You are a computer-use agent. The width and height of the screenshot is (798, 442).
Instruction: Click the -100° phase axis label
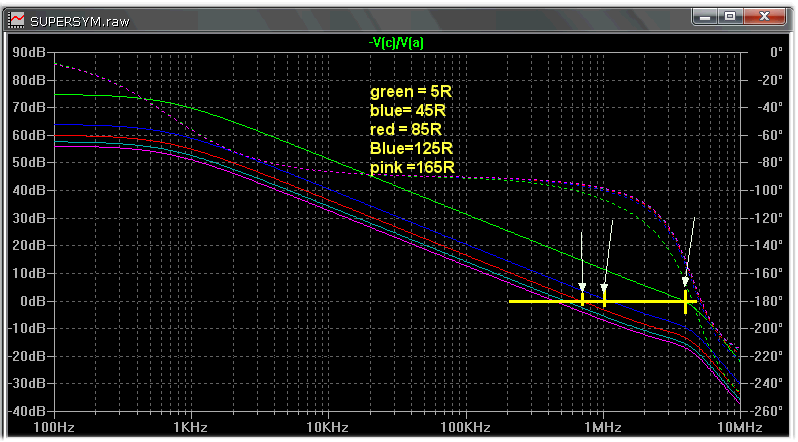point(765,190)
